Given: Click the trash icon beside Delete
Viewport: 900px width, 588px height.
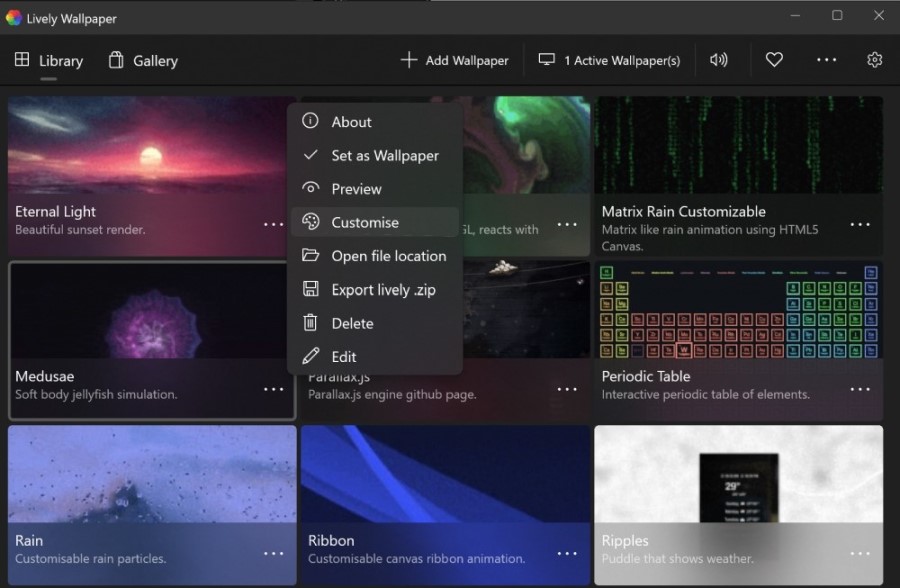Looking at the screenshot, I should pyautogui.click(x=311, y=323).
